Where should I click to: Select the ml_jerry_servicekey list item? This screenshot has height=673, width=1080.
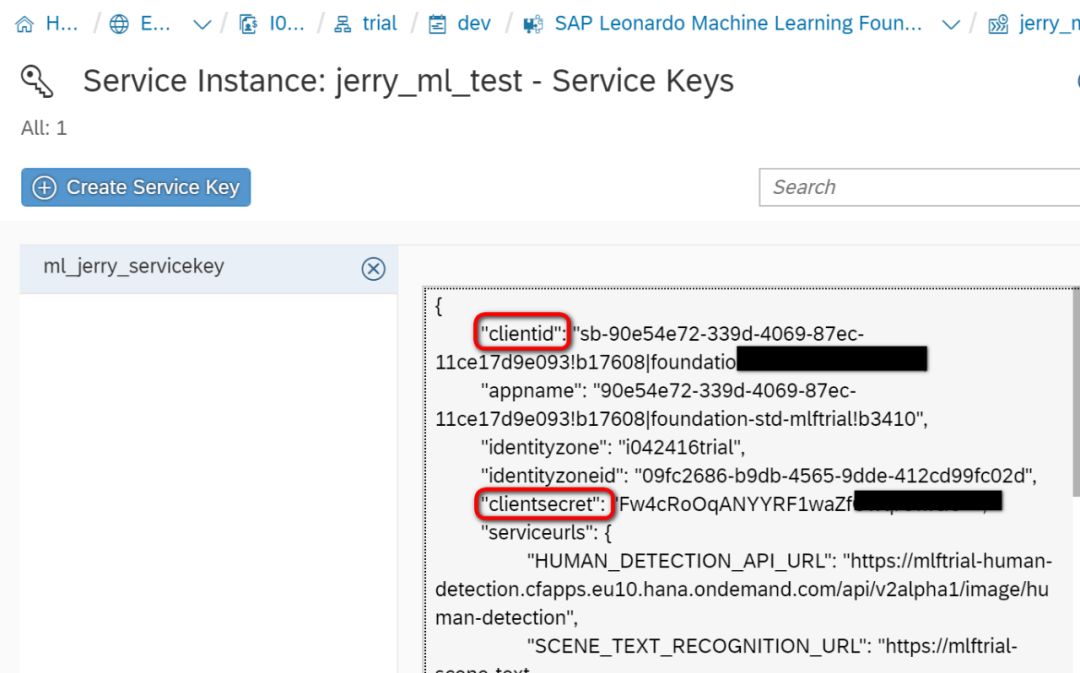coord(209,268)
